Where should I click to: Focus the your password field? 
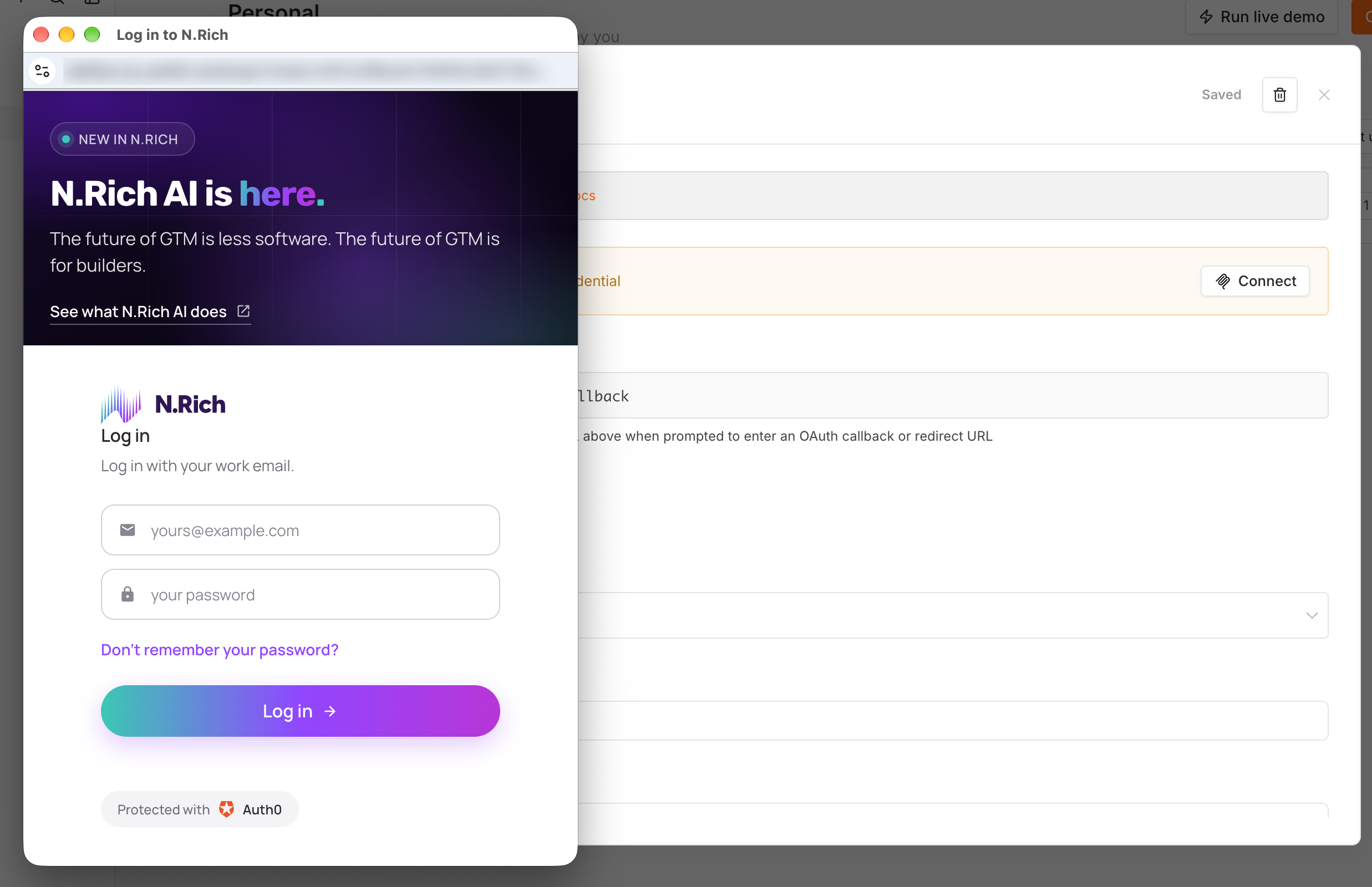click(300, 594)
